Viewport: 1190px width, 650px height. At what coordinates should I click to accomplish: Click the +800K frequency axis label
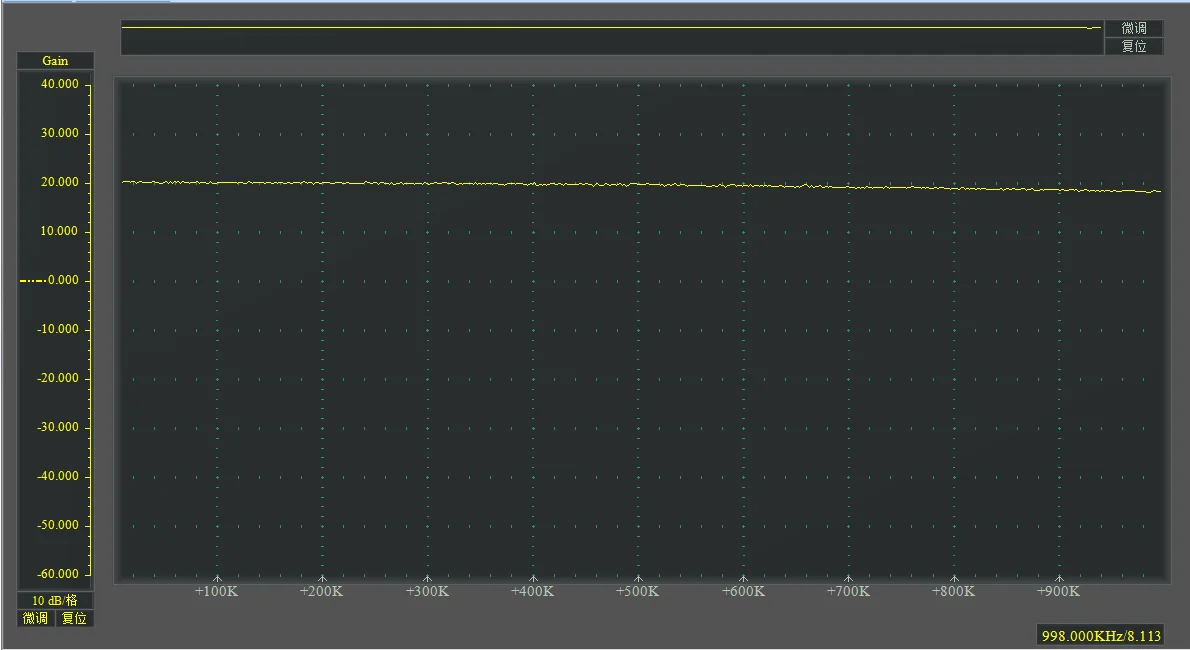[953, 592]
